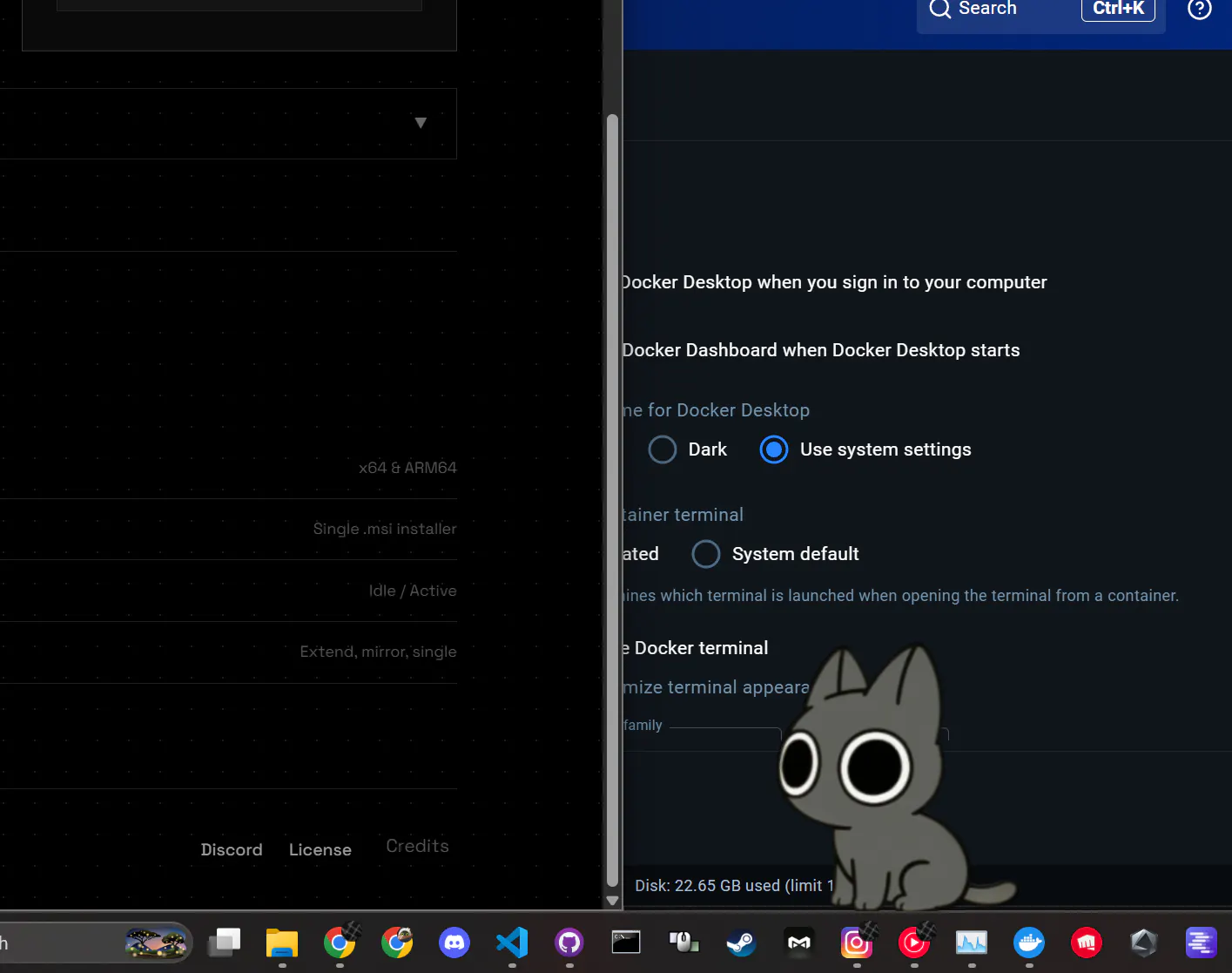Click the magnifier icon in Docker search
The width and height of the screenshot is (1232, 973).
click(x=940, y=9)
